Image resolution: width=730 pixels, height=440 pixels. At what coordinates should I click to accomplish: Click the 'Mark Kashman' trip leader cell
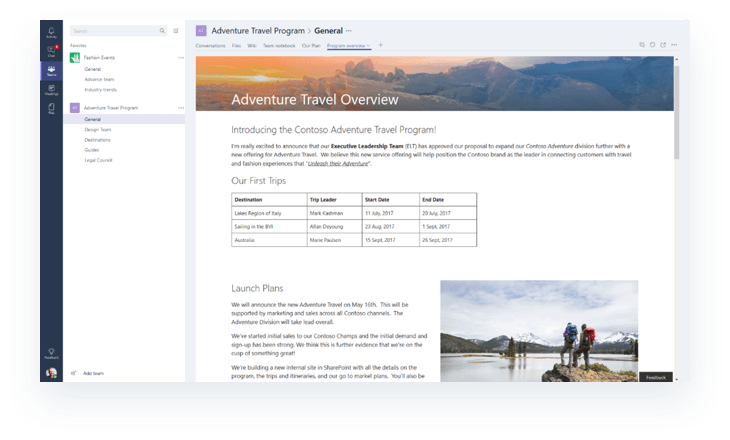(x=334, y=213)
